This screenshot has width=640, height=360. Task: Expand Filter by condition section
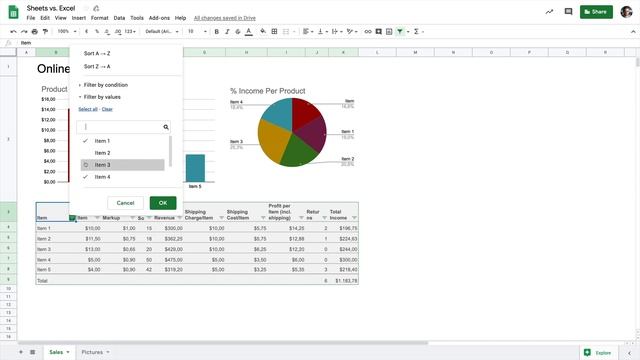click(103, 85)
